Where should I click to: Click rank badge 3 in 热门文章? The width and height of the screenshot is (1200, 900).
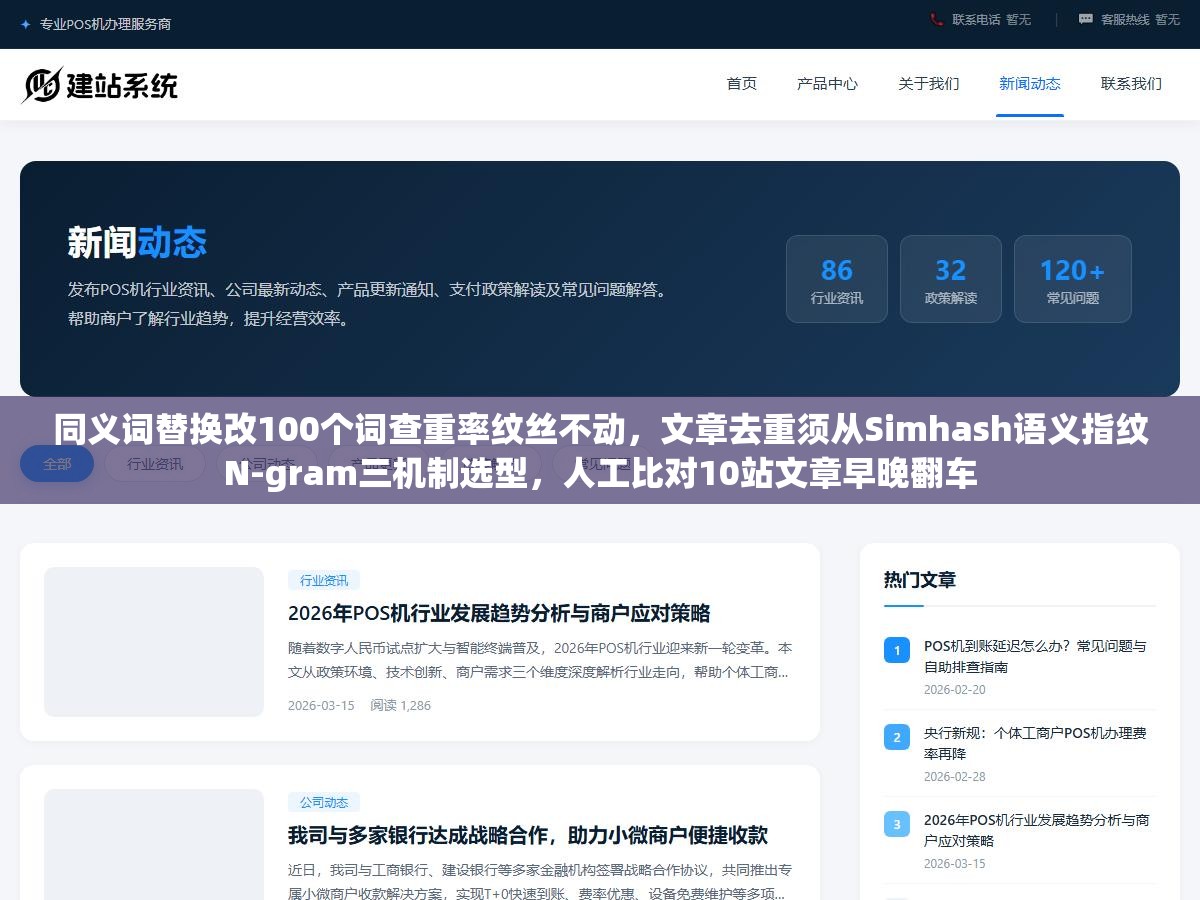pyautogui.click(x=897, y=824)
